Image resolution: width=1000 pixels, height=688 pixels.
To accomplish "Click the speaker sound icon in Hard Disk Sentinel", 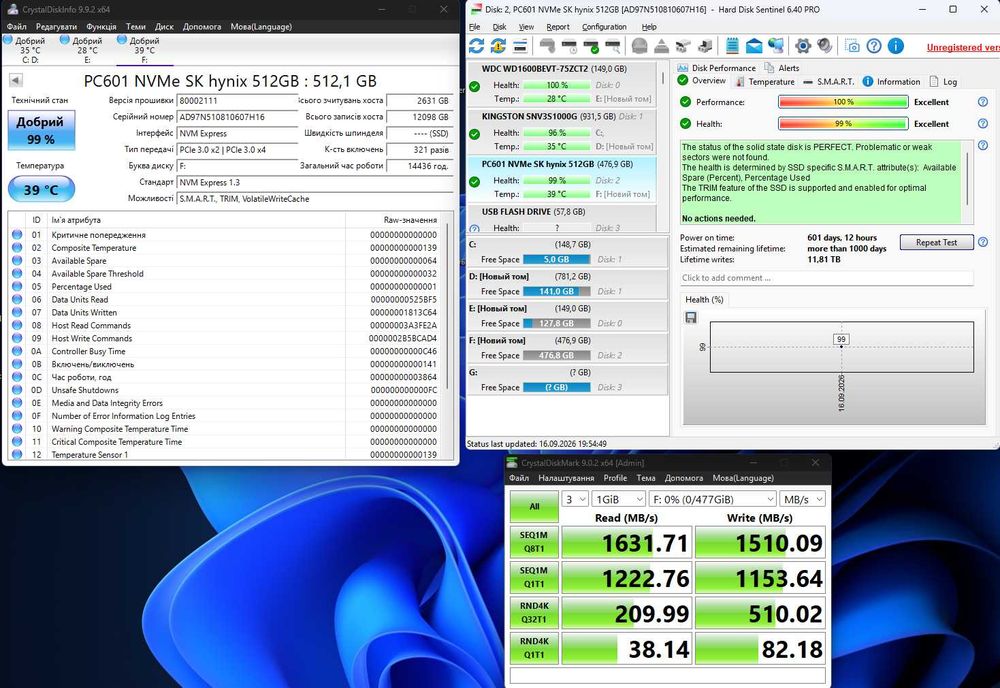I will (x=825, y=46).
